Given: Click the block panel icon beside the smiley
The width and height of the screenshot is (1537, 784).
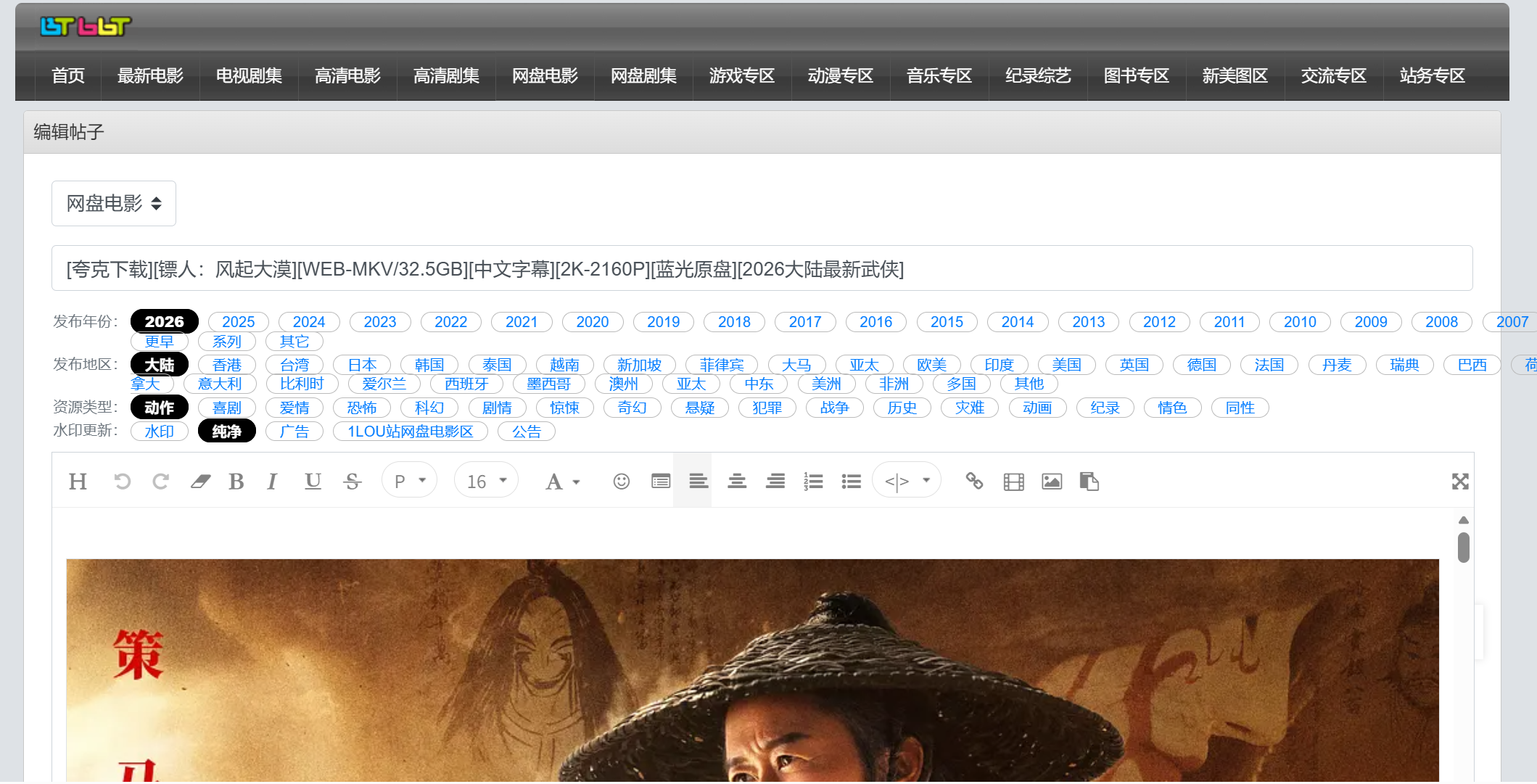Looking at the screenshot, I should pyautogui.click(x=661, y=482).
